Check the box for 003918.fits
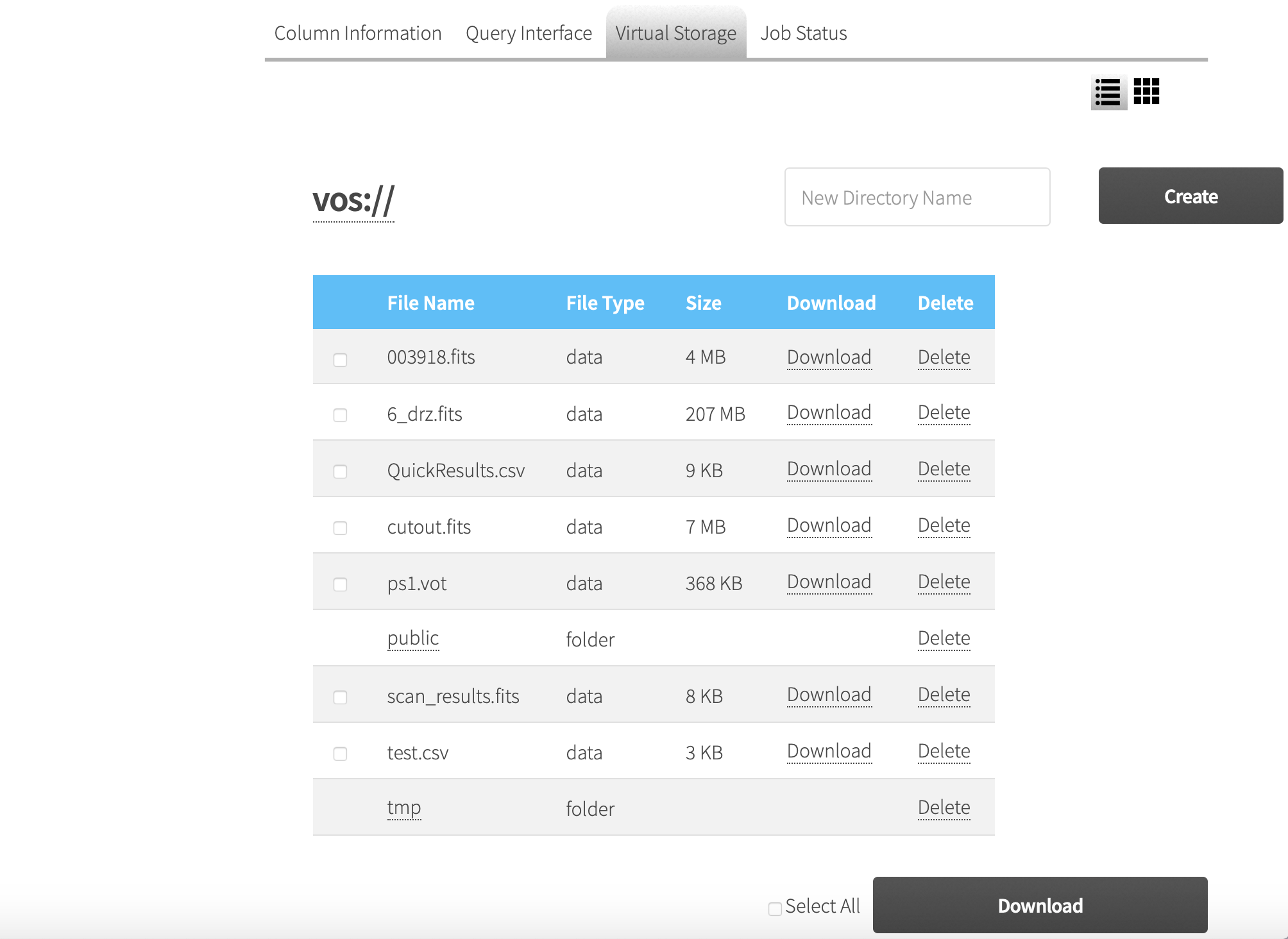 (x=340, y=359)
